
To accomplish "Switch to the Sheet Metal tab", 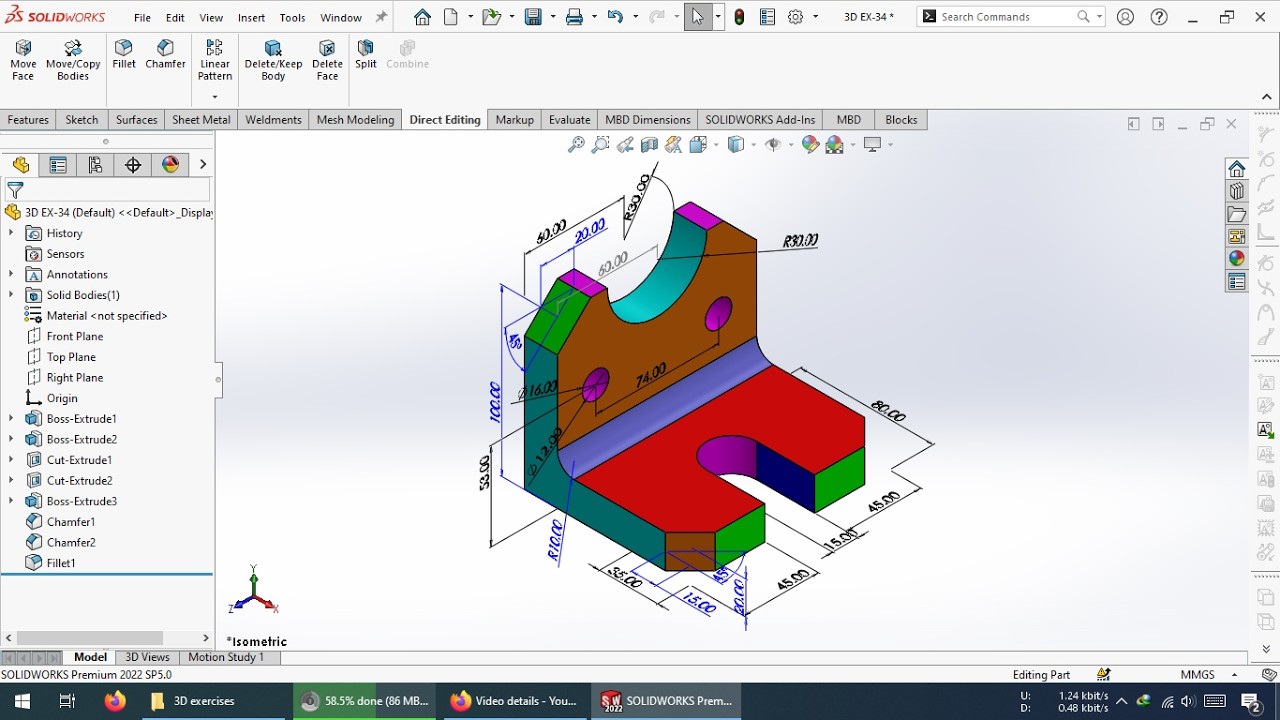I will pos(201,120).
